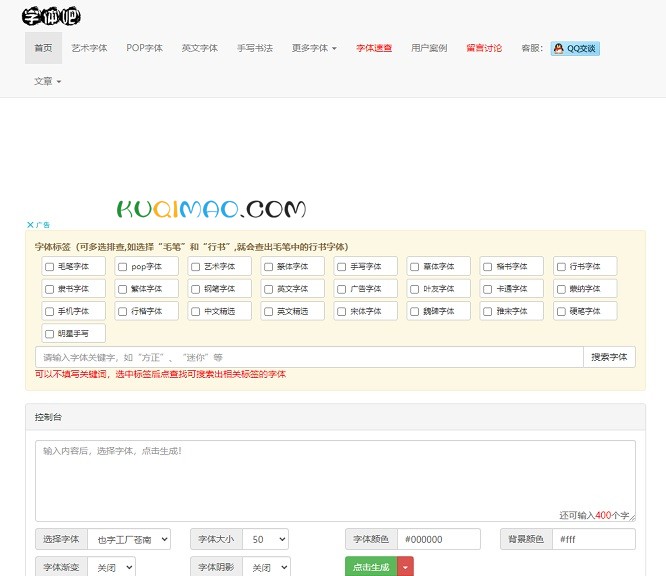Check the 艺术字体 tag checkbox
Viewport: 666px width, 576px height.
point(195,267)
